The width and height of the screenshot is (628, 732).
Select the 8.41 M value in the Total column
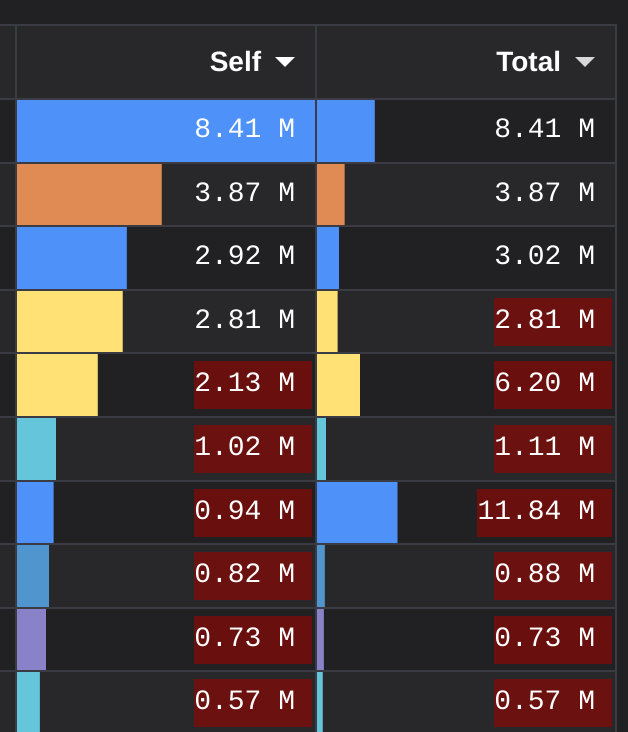point(544,129)
